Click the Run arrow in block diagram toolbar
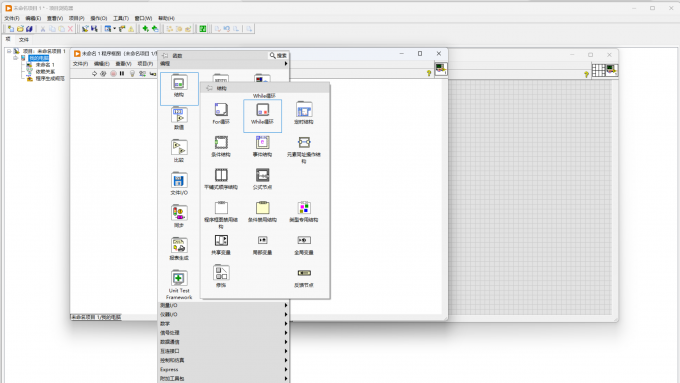 click(x=95, y=74)
